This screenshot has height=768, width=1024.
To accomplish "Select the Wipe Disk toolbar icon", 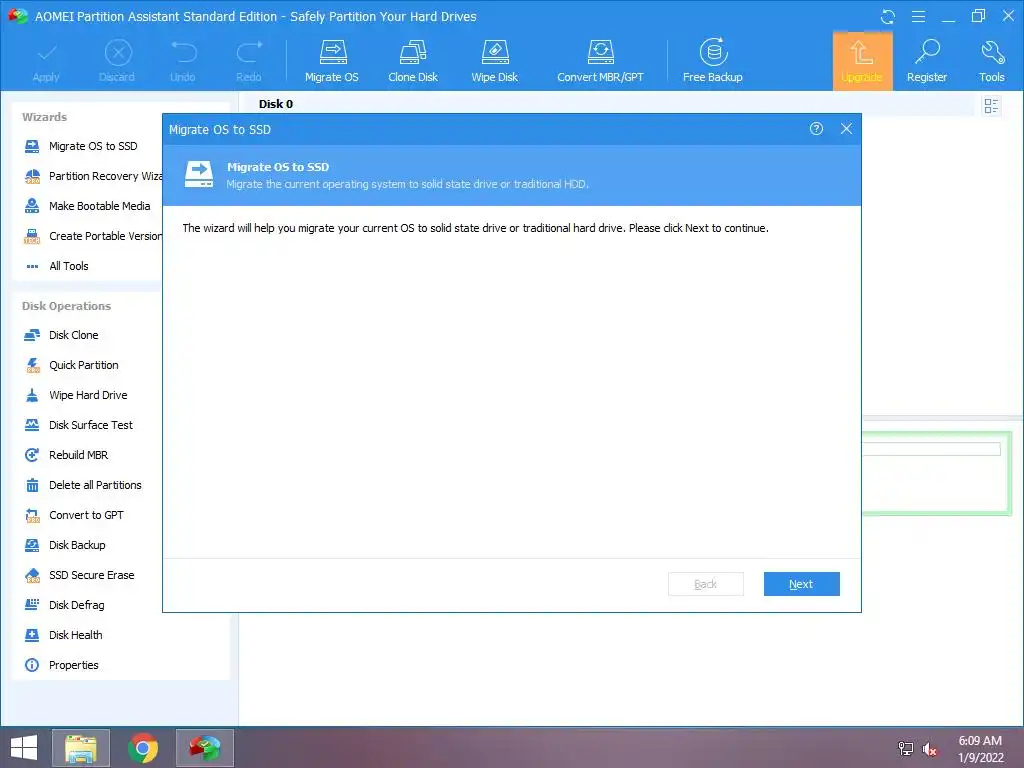I will click(494, 61).
